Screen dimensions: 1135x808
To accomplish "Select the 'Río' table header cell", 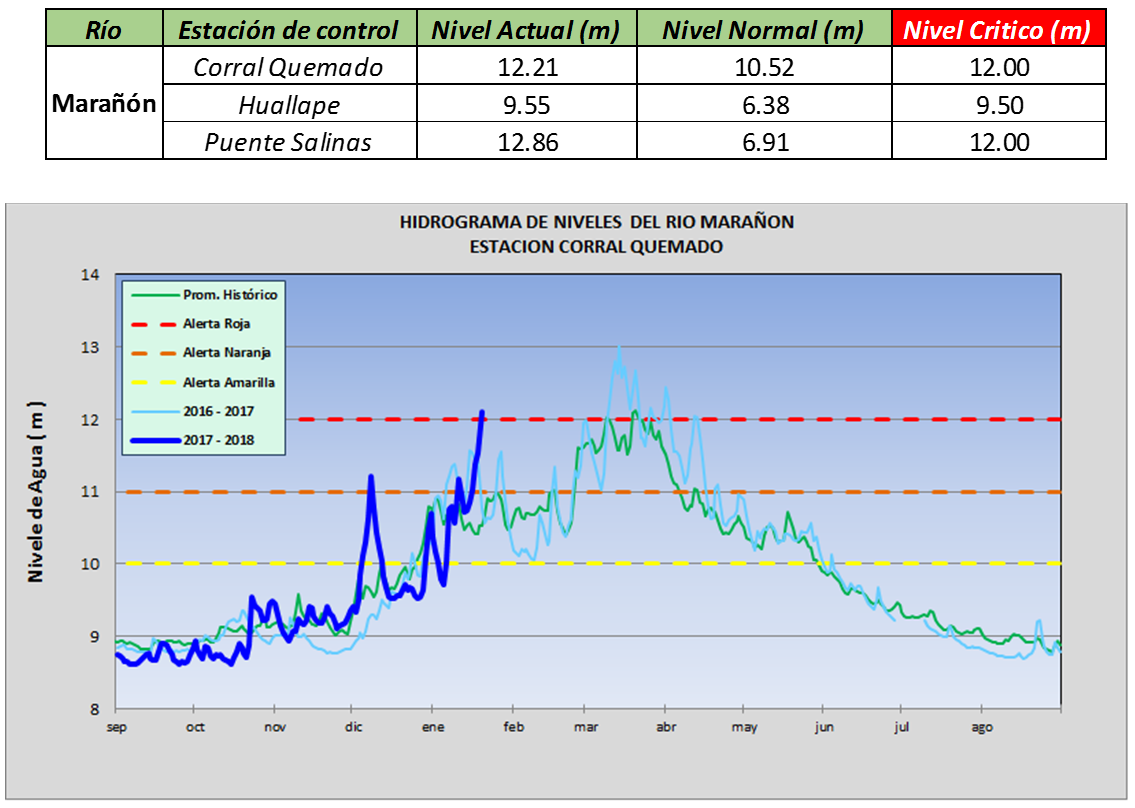I will point(104,29).
